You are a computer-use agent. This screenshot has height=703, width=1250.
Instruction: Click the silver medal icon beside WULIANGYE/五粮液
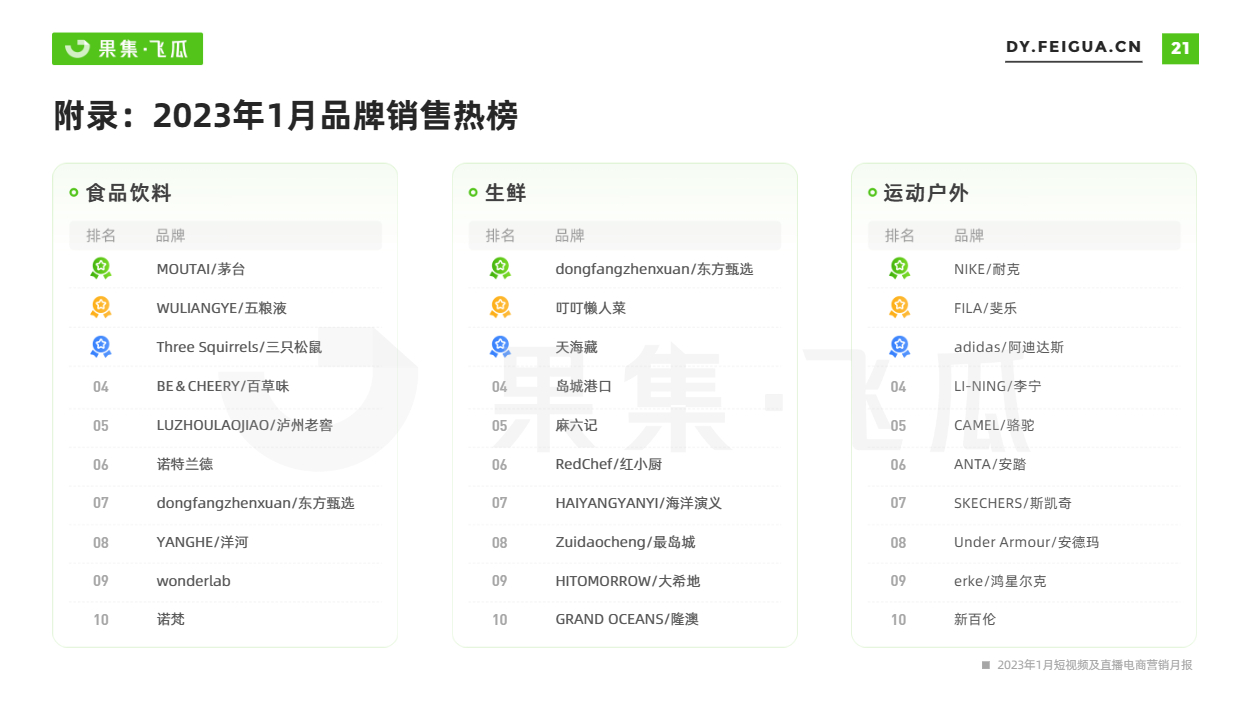click(x=101, y=307)
